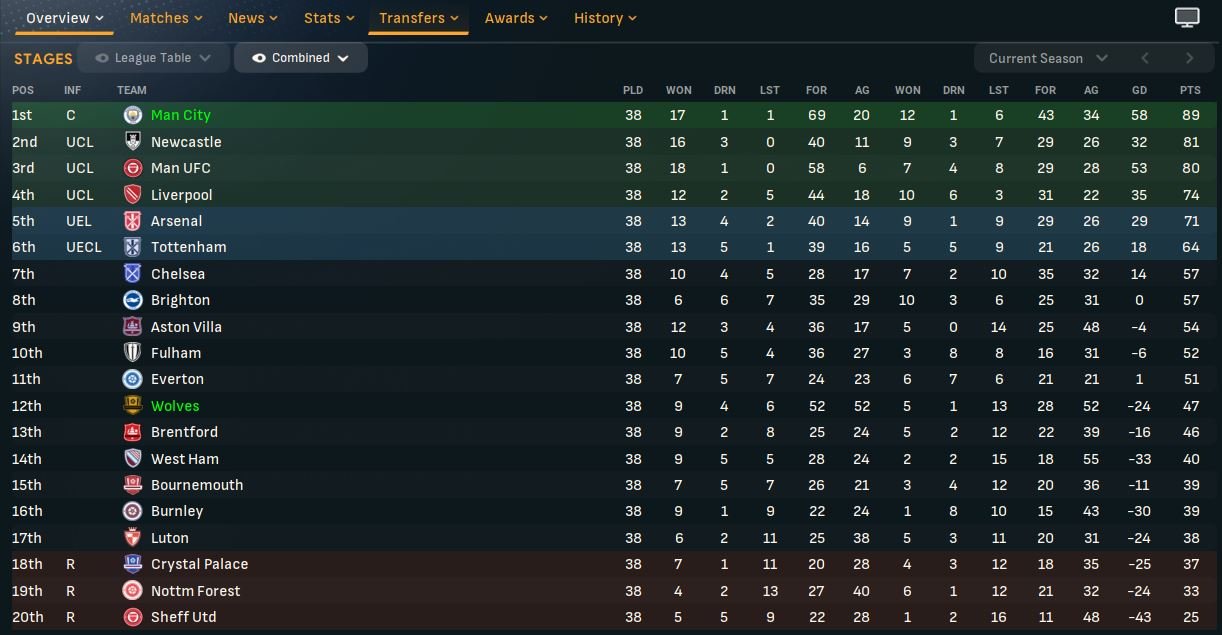This screenshot has height=635, width=1222.
Task: Open the League Table dropdown
Action: point(205,58)
